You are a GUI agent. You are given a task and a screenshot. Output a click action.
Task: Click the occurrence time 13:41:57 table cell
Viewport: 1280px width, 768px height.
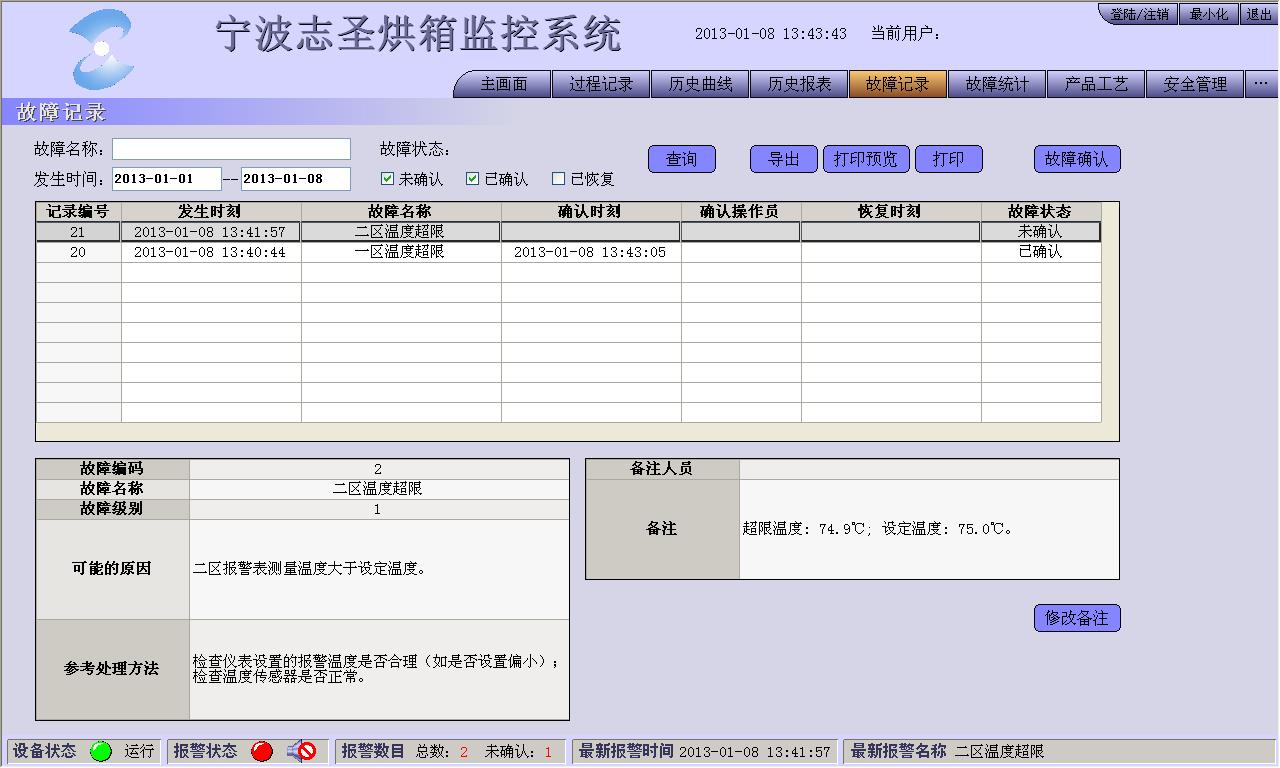(211, 232)
